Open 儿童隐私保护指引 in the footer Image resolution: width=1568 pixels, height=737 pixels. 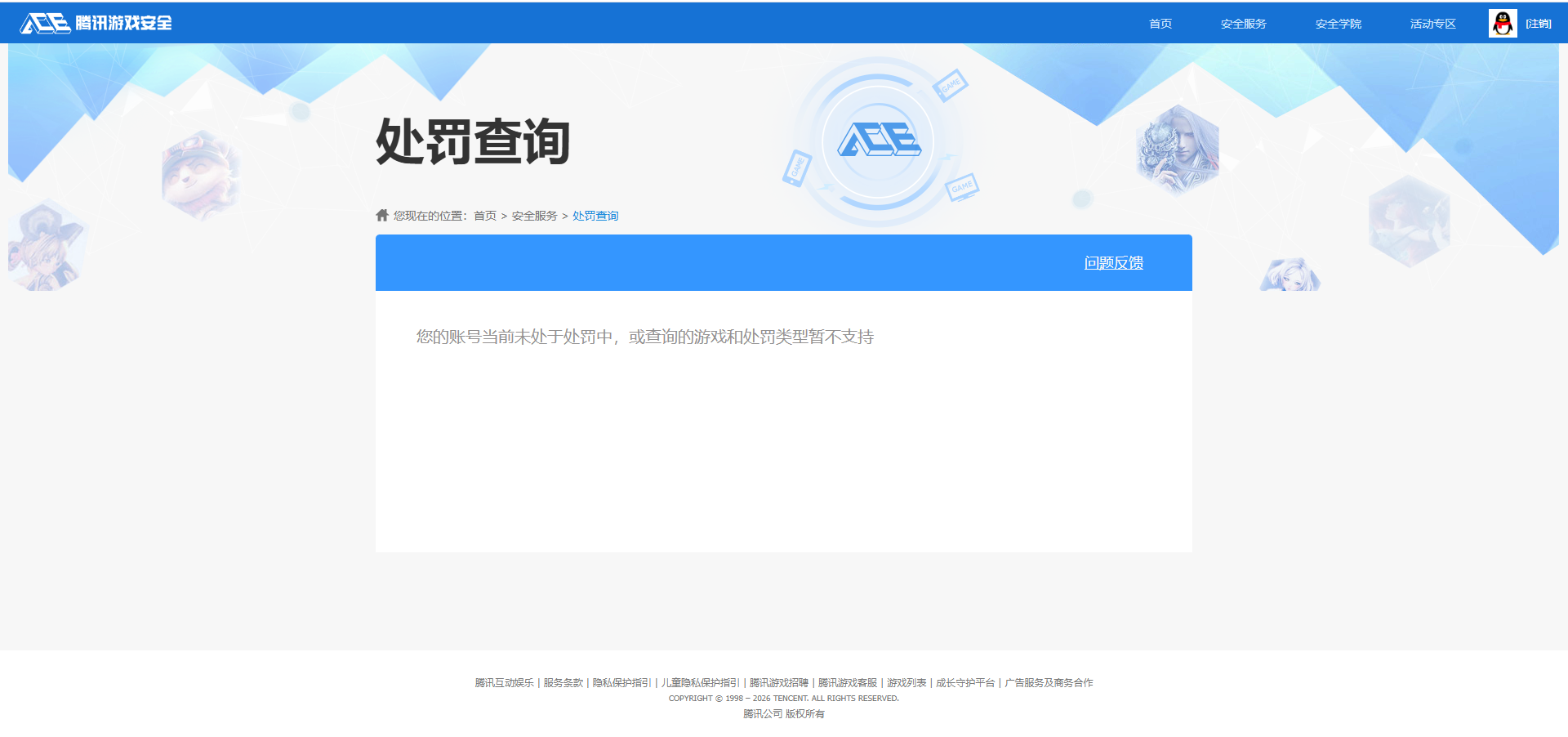click(698, 683)
